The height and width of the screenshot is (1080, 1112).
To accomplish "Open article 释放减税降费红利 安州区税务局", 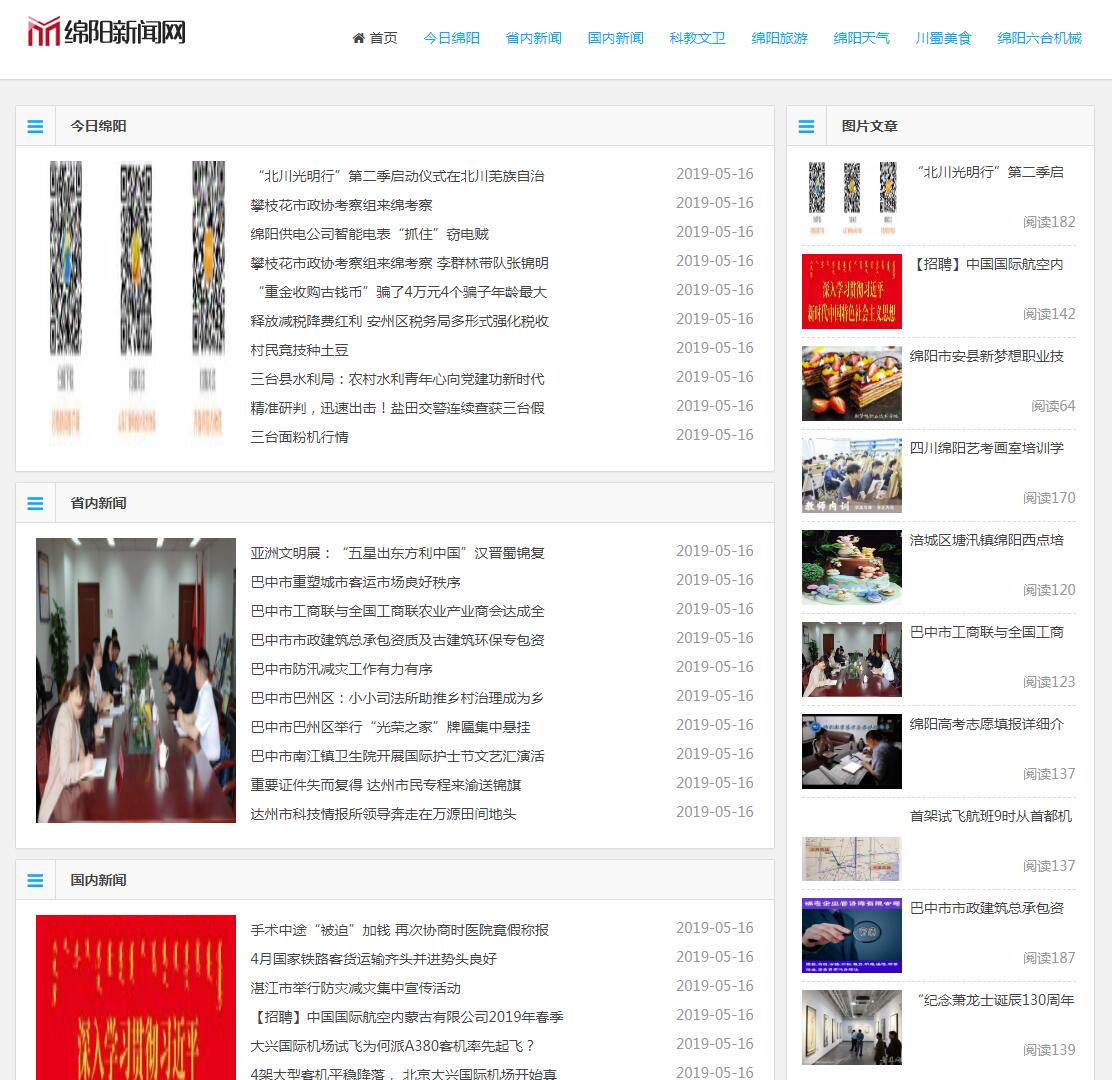I will pyautogui.click(x=399, y=321).
